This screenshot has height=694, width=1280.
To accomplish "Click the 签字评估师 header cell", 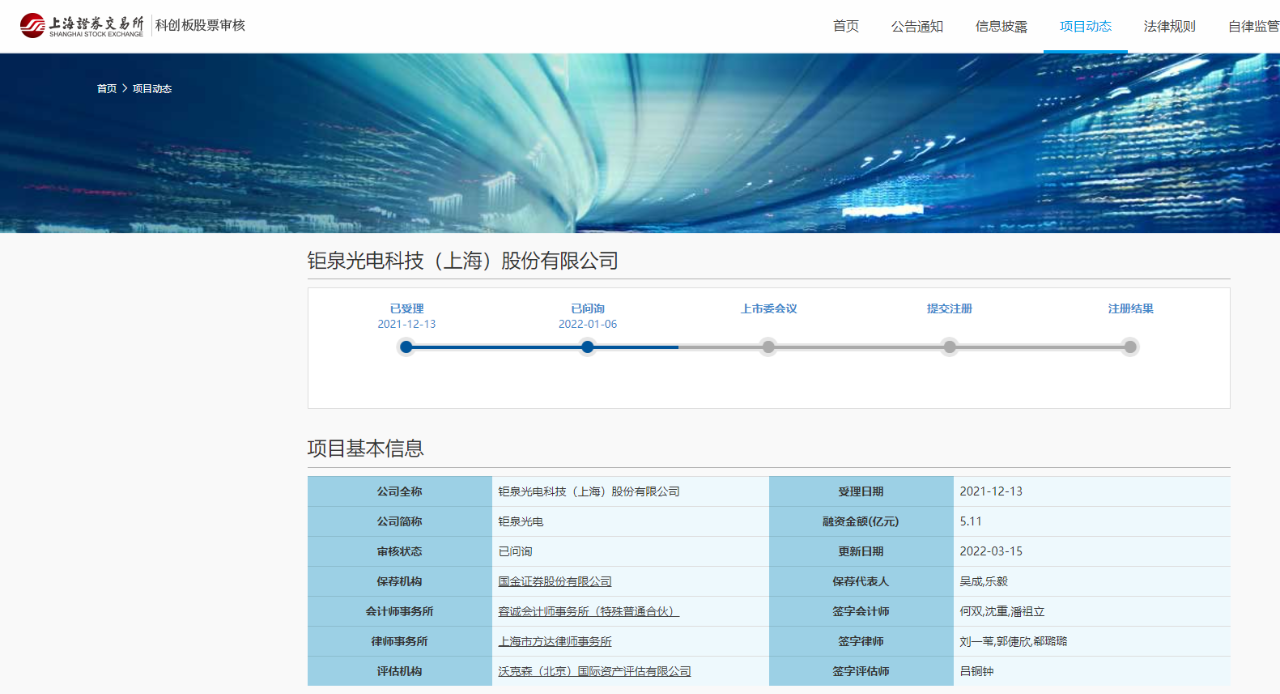I will [x=861, y=671].
